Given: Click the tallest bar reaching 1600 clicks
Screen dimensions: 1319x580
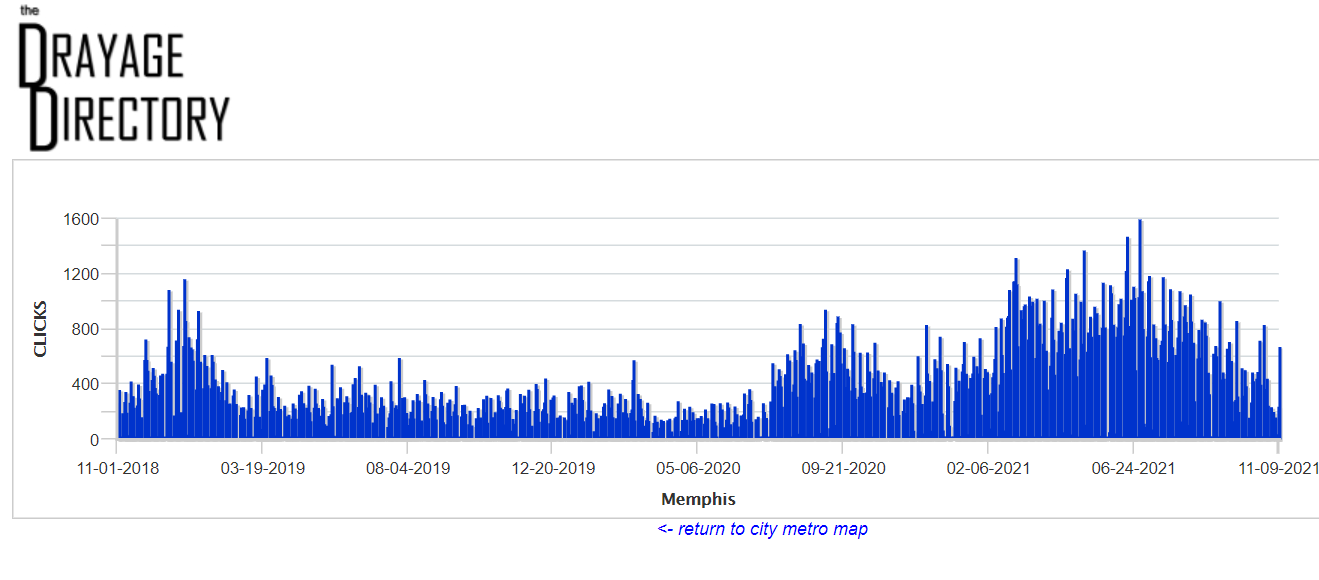Looking at the screenshot, I should (x=1140, y=329).
